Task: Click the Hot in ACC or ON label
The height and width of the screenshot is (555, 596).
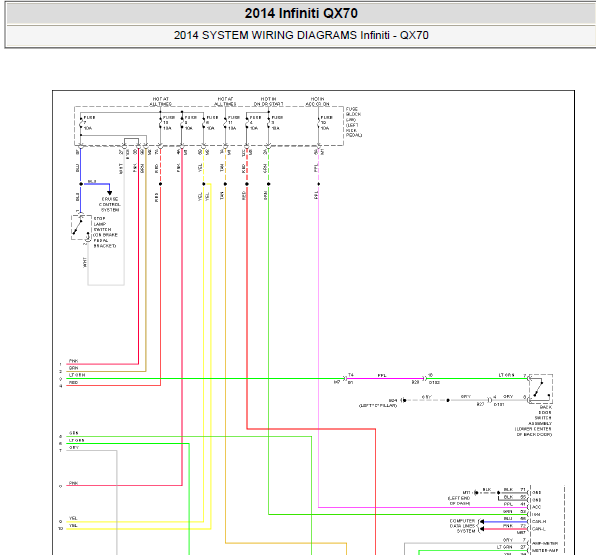Action: coord(317,101)
